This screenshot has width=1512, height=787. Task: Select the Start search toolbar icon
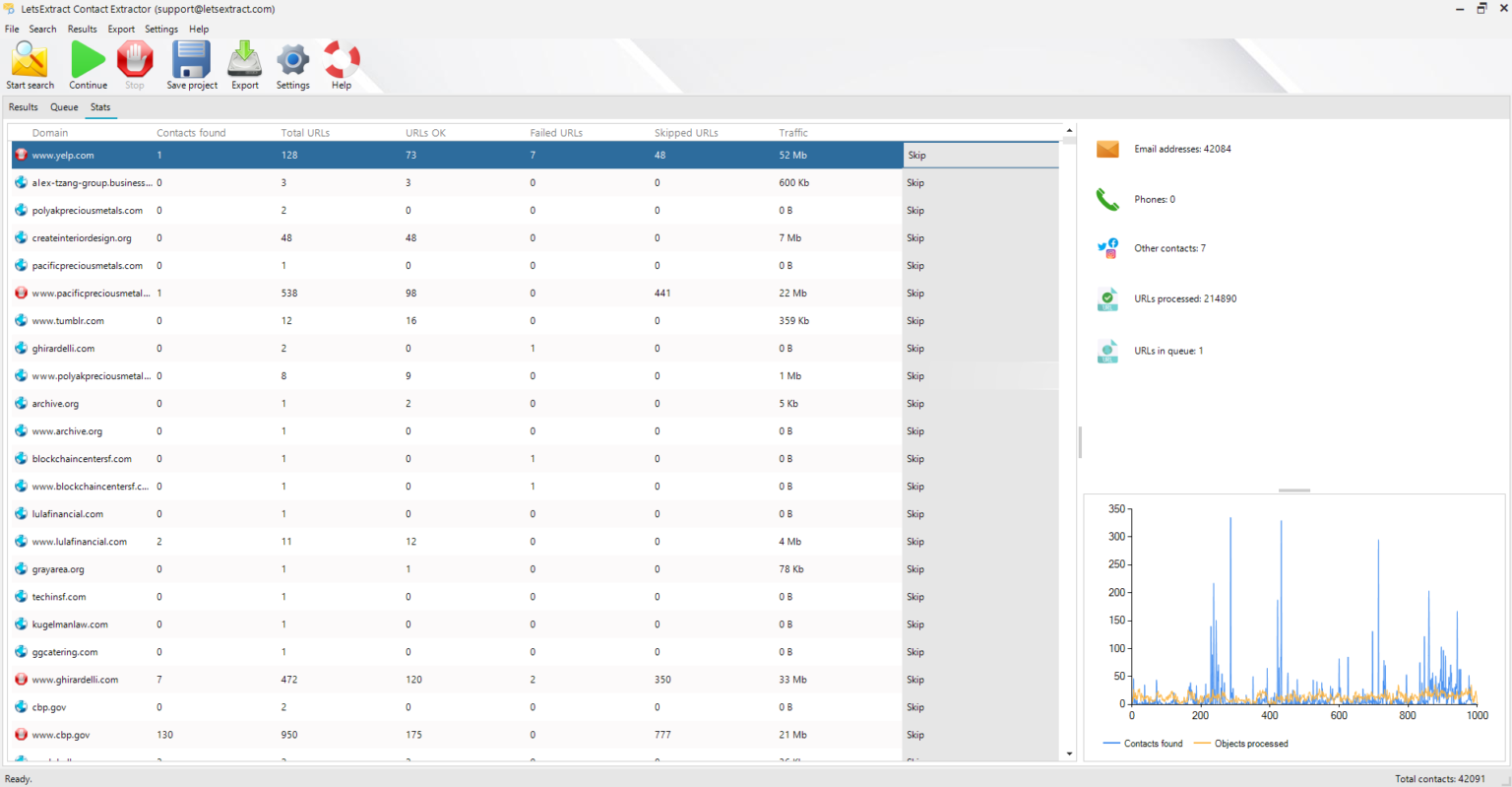coord(30,64)
